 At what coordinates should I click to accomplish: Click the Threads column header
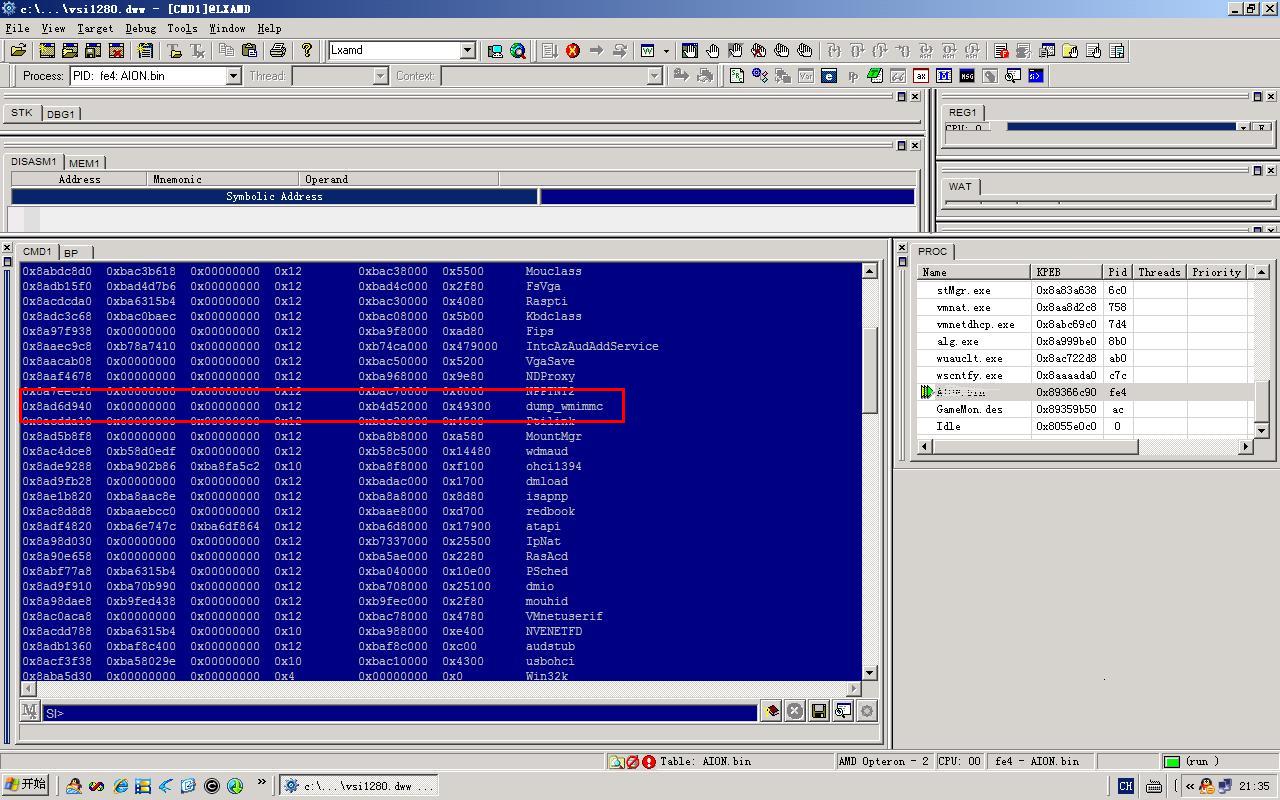tap(1159, 272)
